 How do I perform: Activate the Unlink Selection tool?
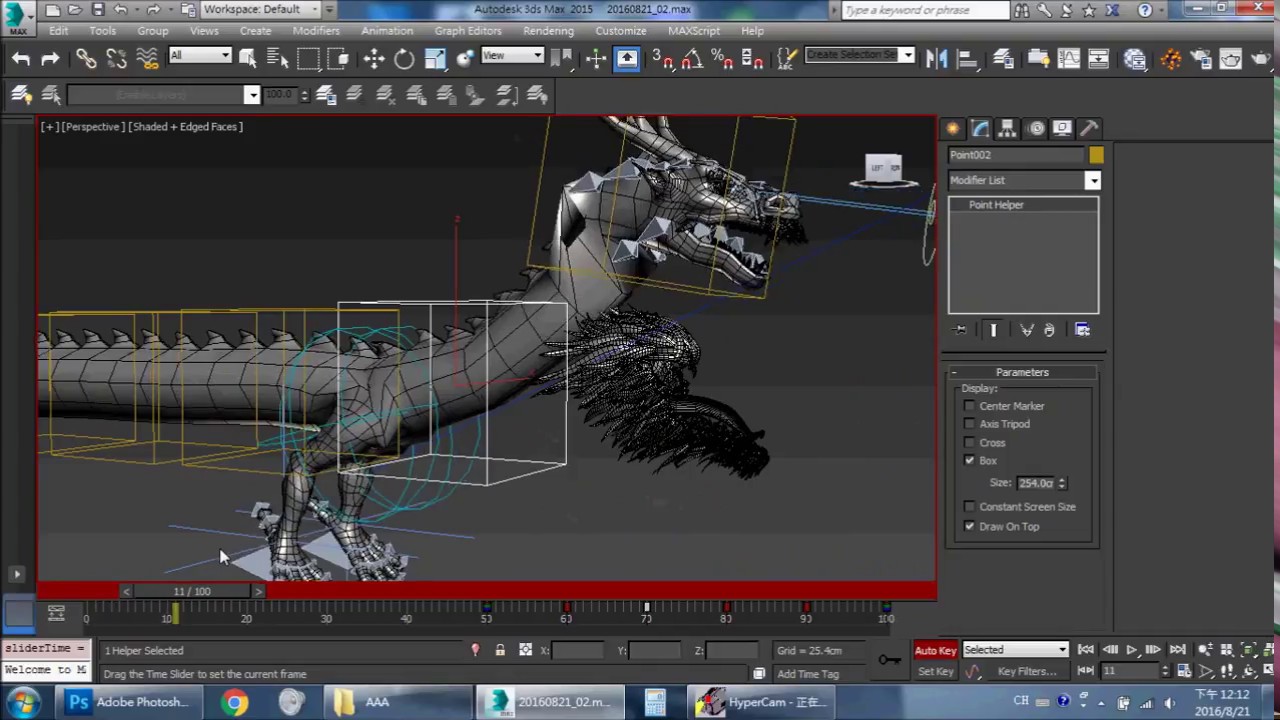(116, 59)
